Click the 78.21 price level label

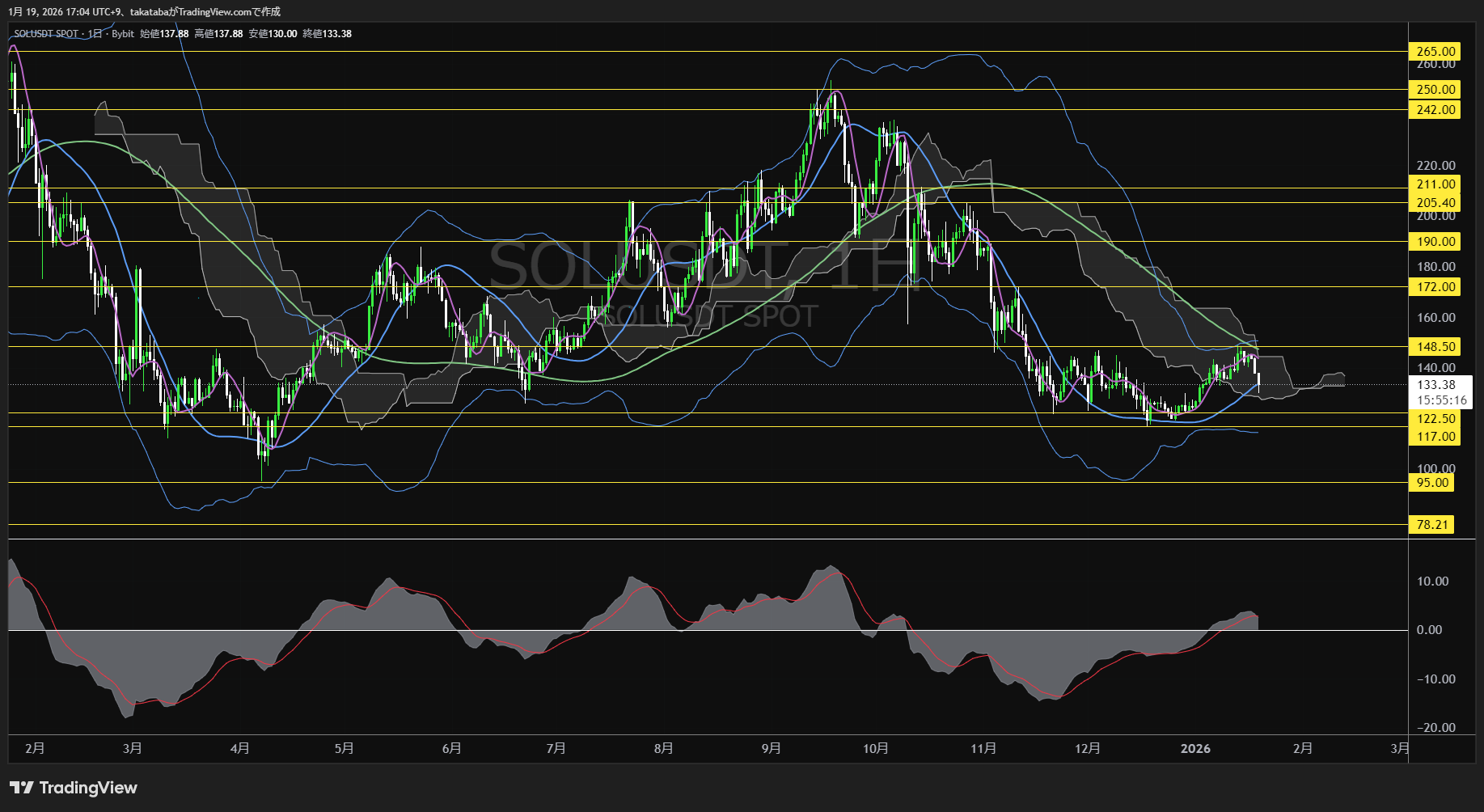point(1431,525)
